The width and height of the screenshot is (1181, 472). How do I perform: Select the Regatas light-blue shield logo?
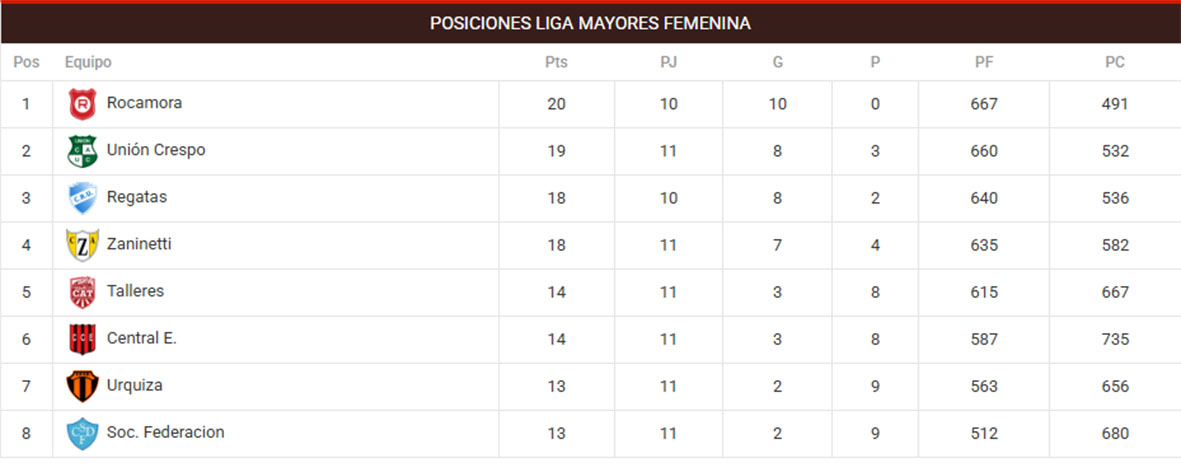82,198
